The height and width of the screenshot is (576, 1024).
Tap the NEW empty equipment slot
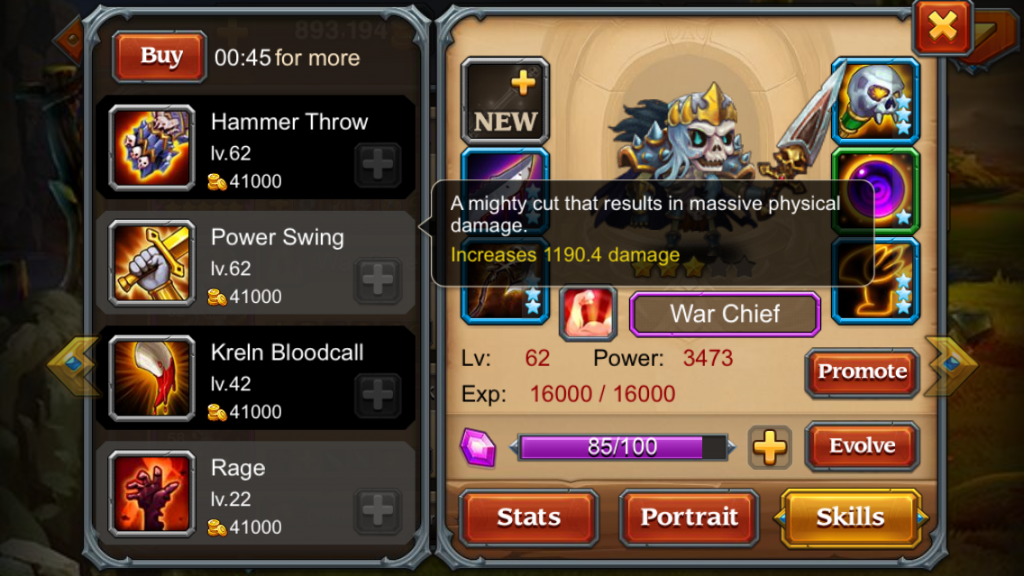click(x=505, y=101)
